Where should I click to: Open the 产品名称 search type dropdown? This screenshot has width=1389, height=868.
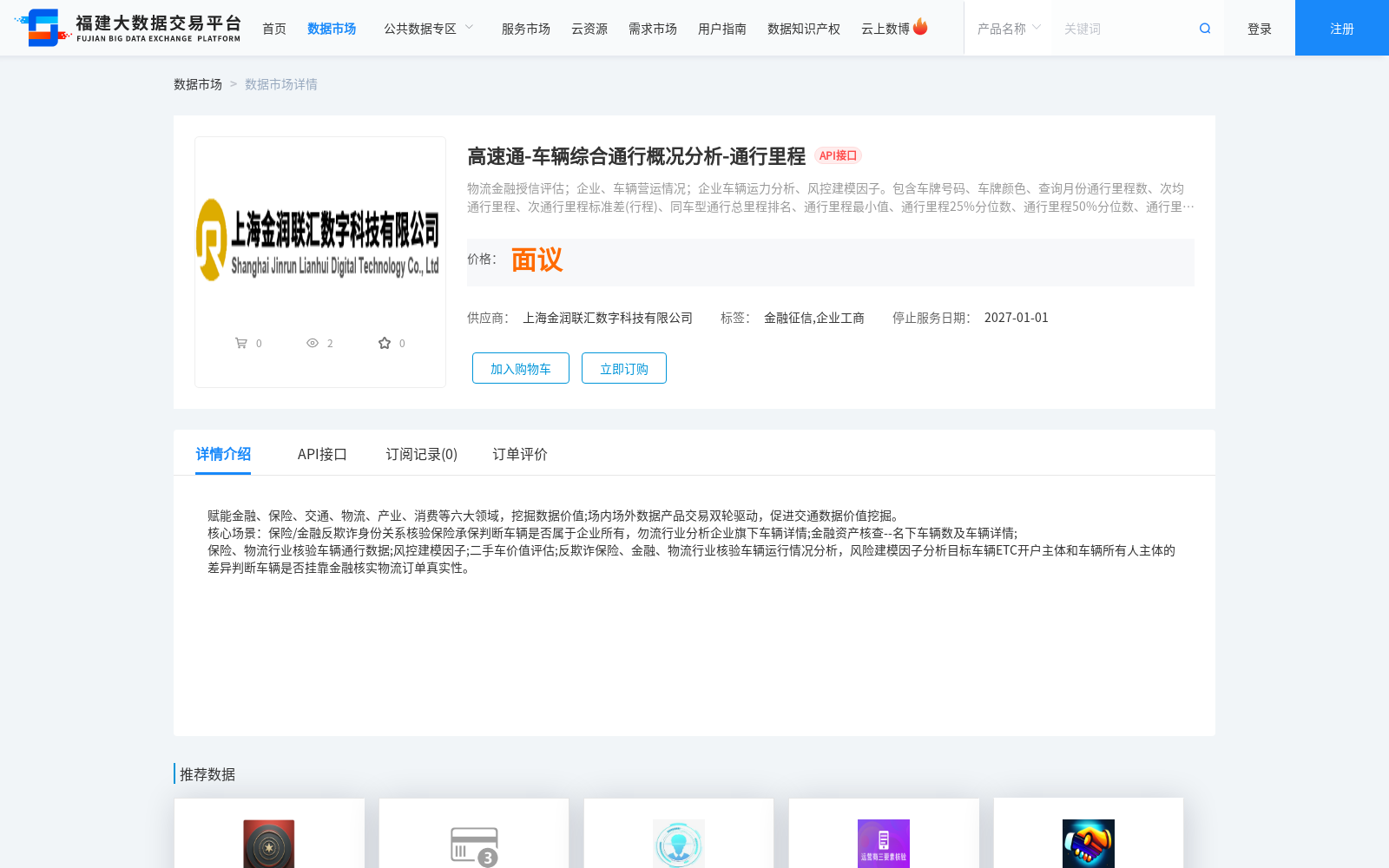tap(1008, 29)
